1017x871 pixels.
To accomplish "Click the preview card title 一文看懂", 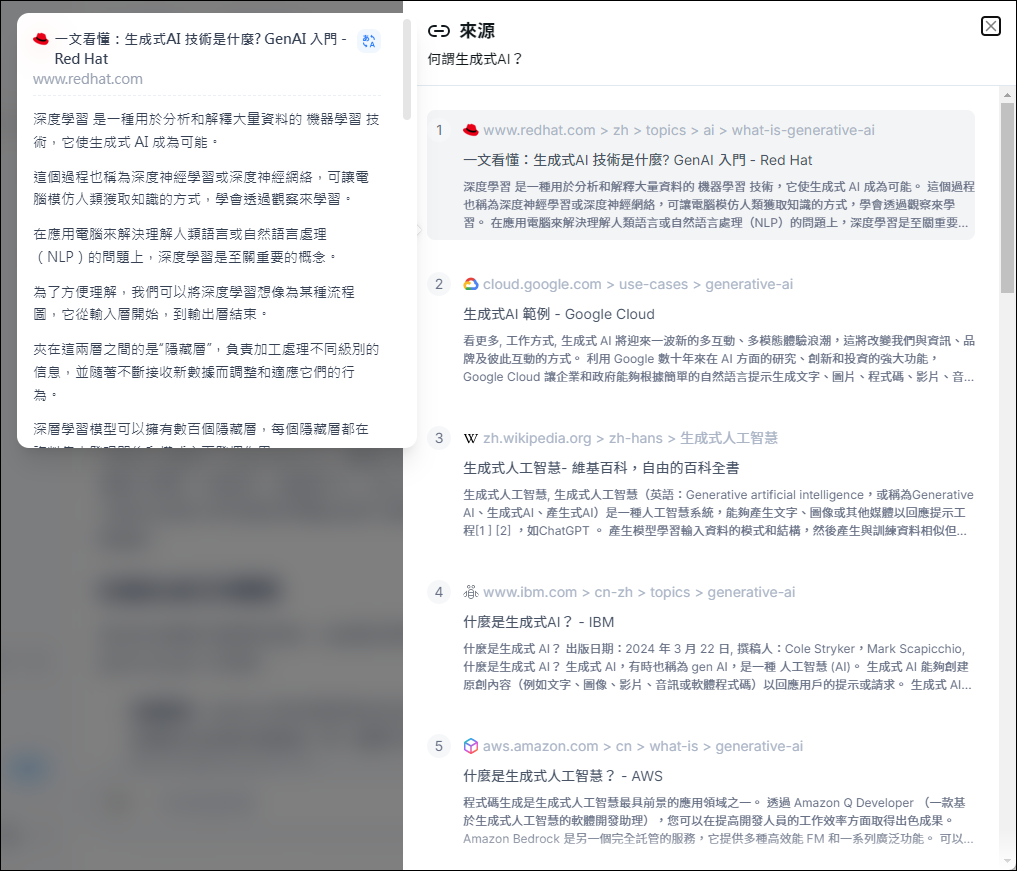I will coord(200,49).
